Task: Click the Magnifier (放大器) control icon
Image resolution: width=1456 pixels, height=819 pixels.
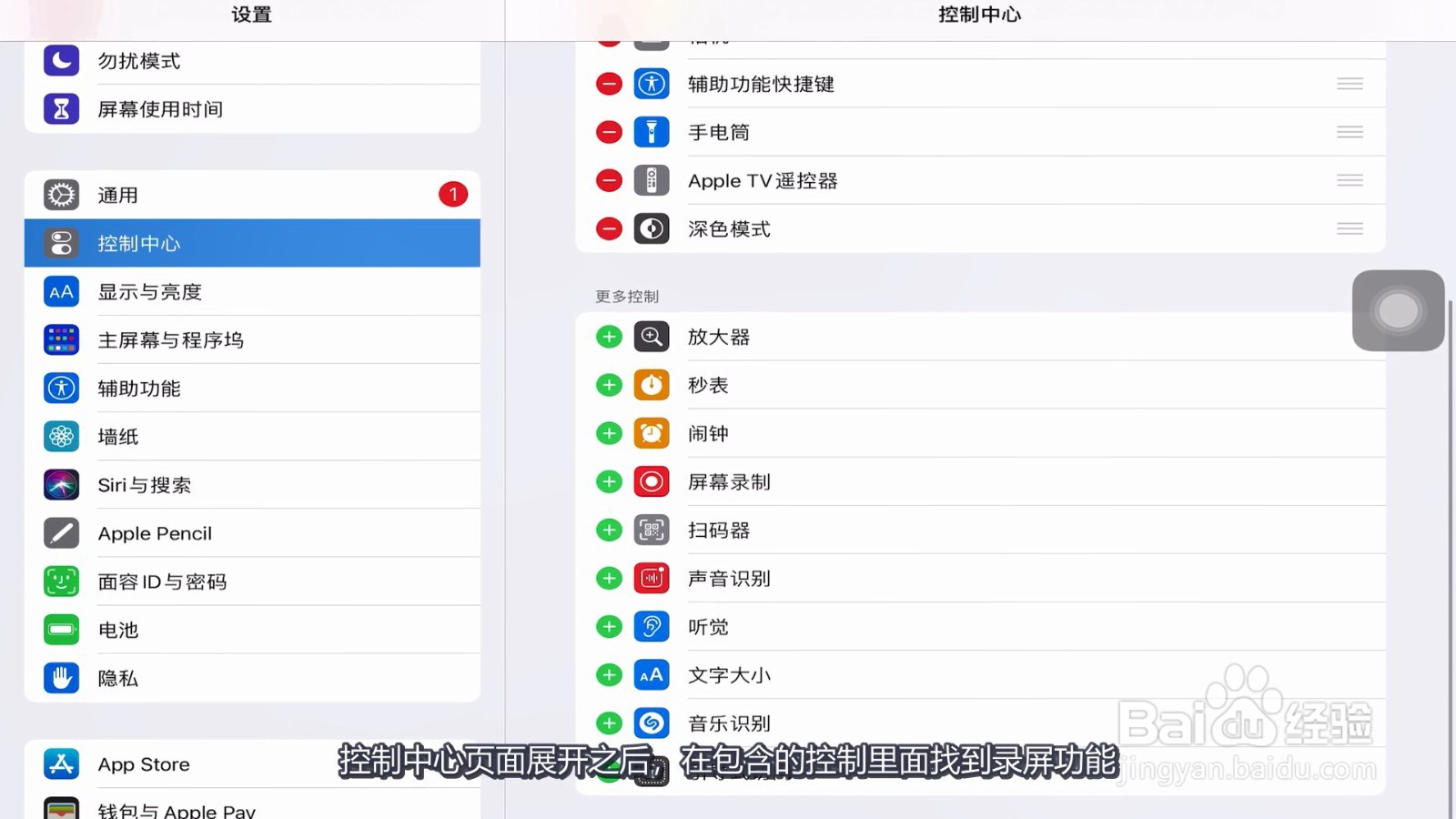Action: coord(652,337)
